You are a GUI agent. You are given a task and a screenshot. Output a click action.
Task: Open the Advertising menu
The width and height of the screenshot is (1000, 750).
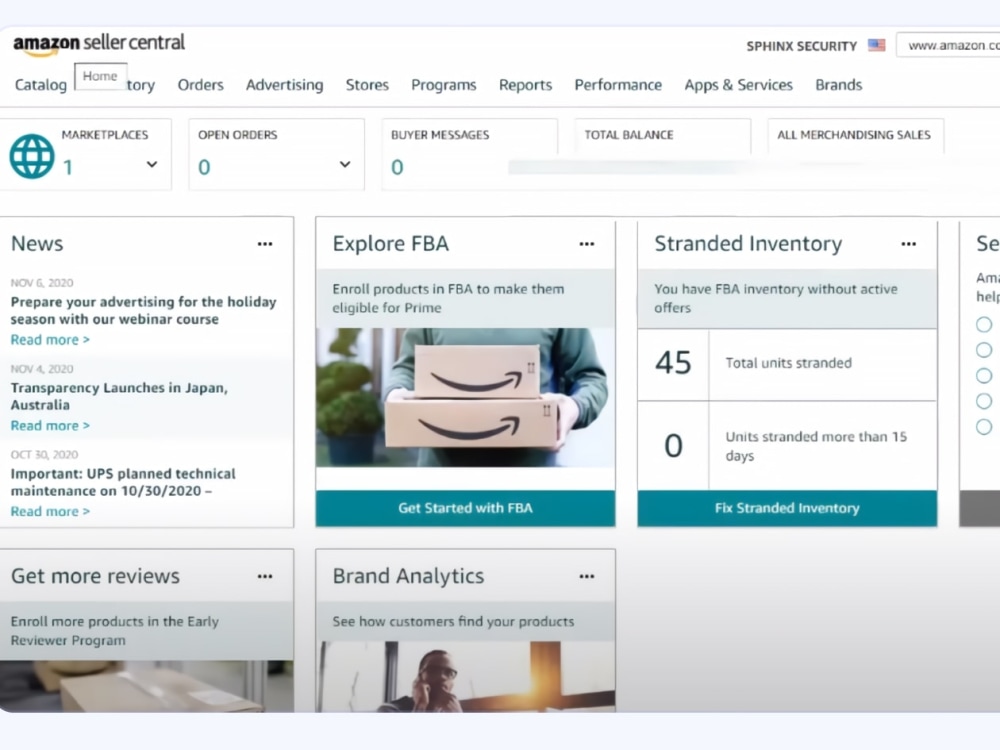point(284,85)
